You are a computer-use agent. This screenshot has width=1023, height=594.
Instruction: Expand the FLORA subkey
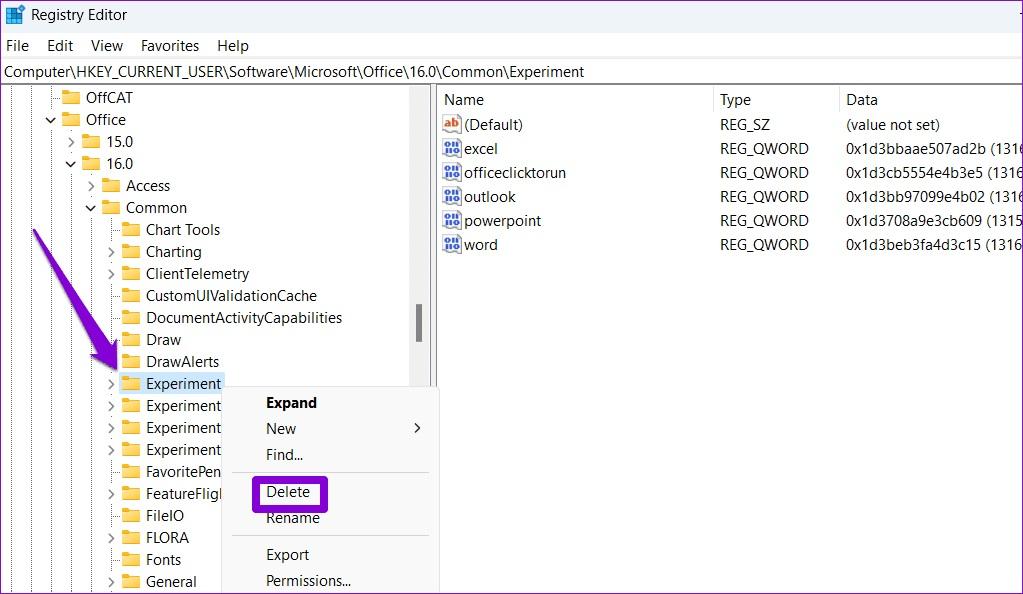111,538
